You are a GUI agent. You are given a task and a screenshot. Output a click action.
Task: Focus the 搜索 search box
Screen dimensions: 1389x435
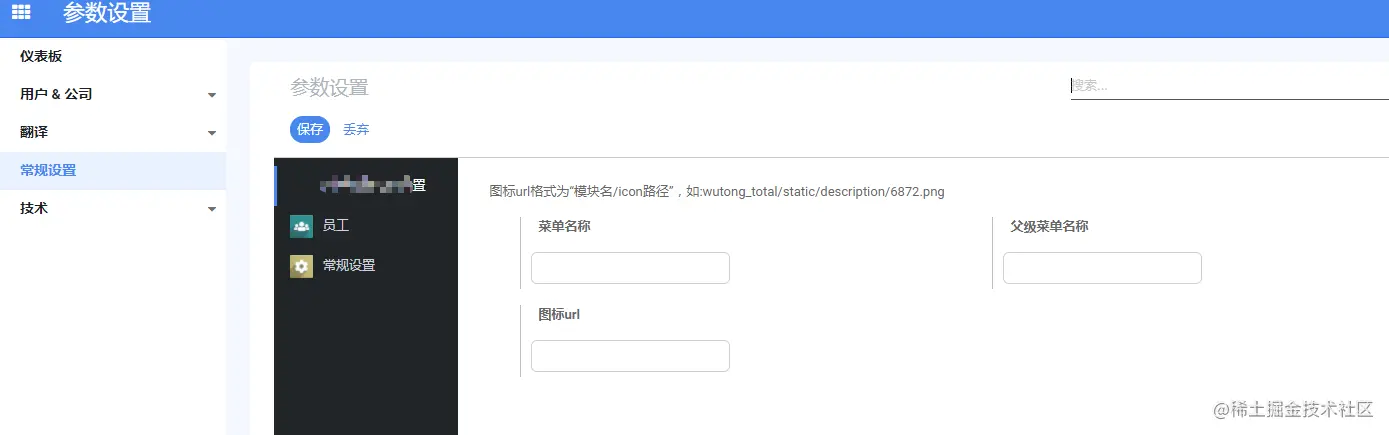(1230, 86)
